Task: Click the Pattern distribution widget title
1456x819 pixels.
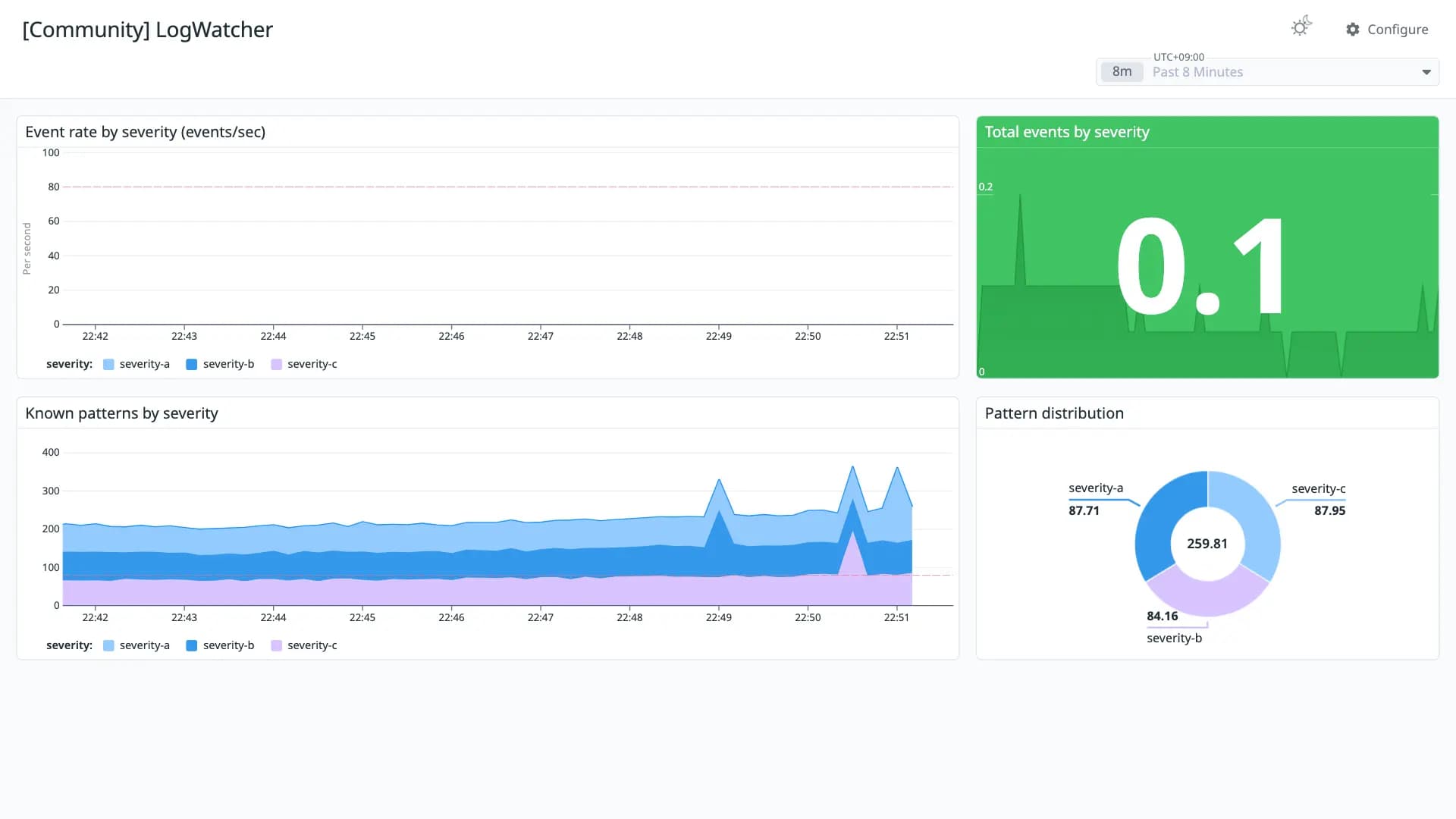Action: click(x=1054, y=413)
